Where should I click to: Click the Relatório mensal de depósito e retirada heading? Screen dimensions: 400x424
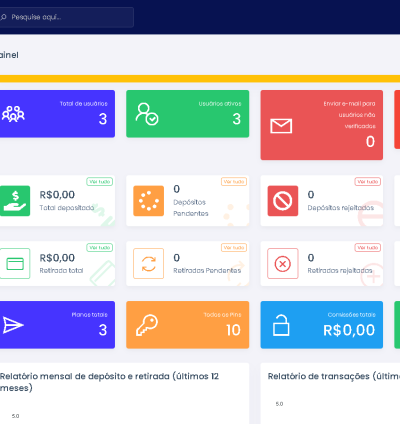click(x=109, y=382)
